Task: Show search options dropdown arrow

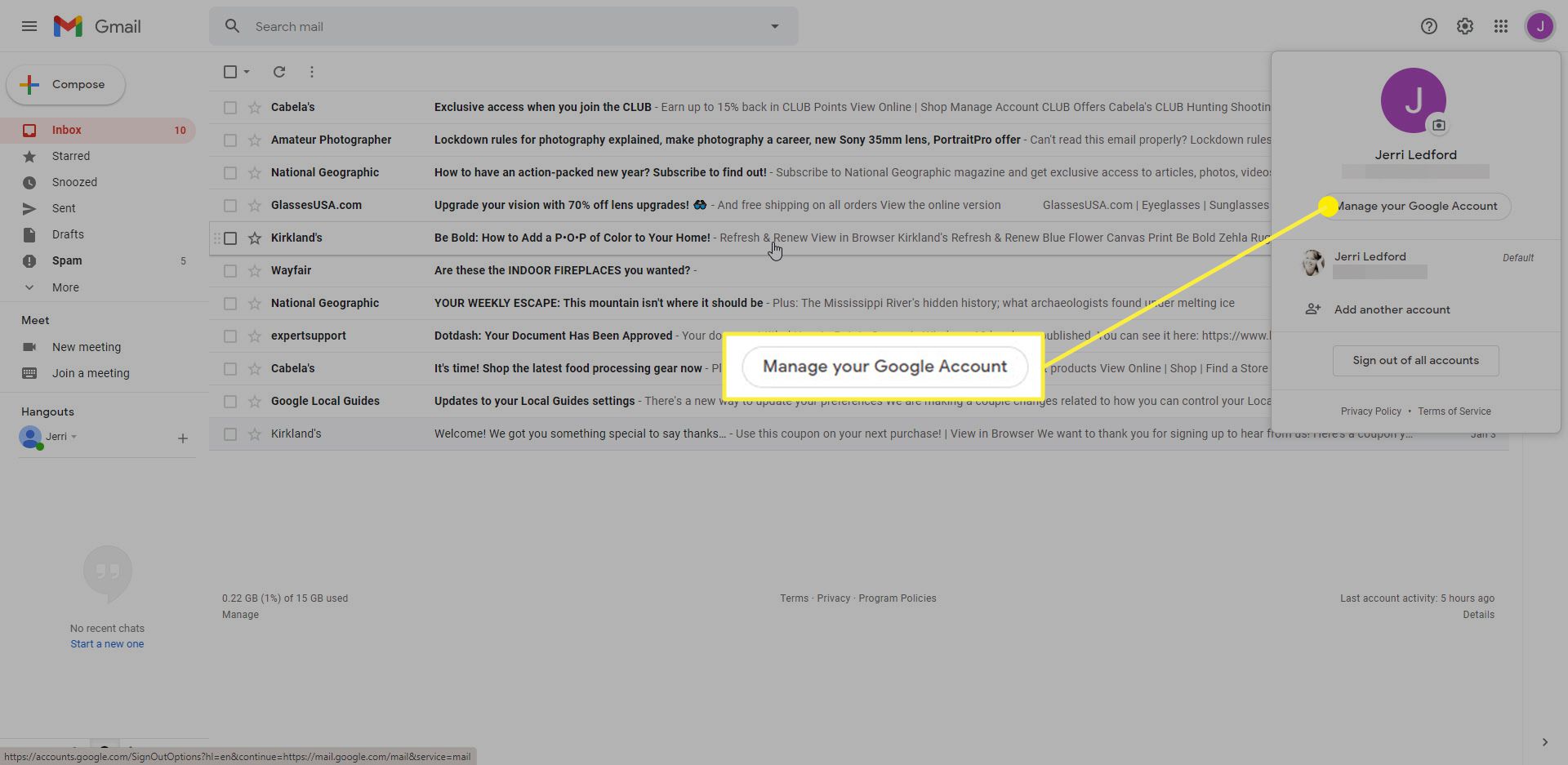Action: (x=775, y=26)
